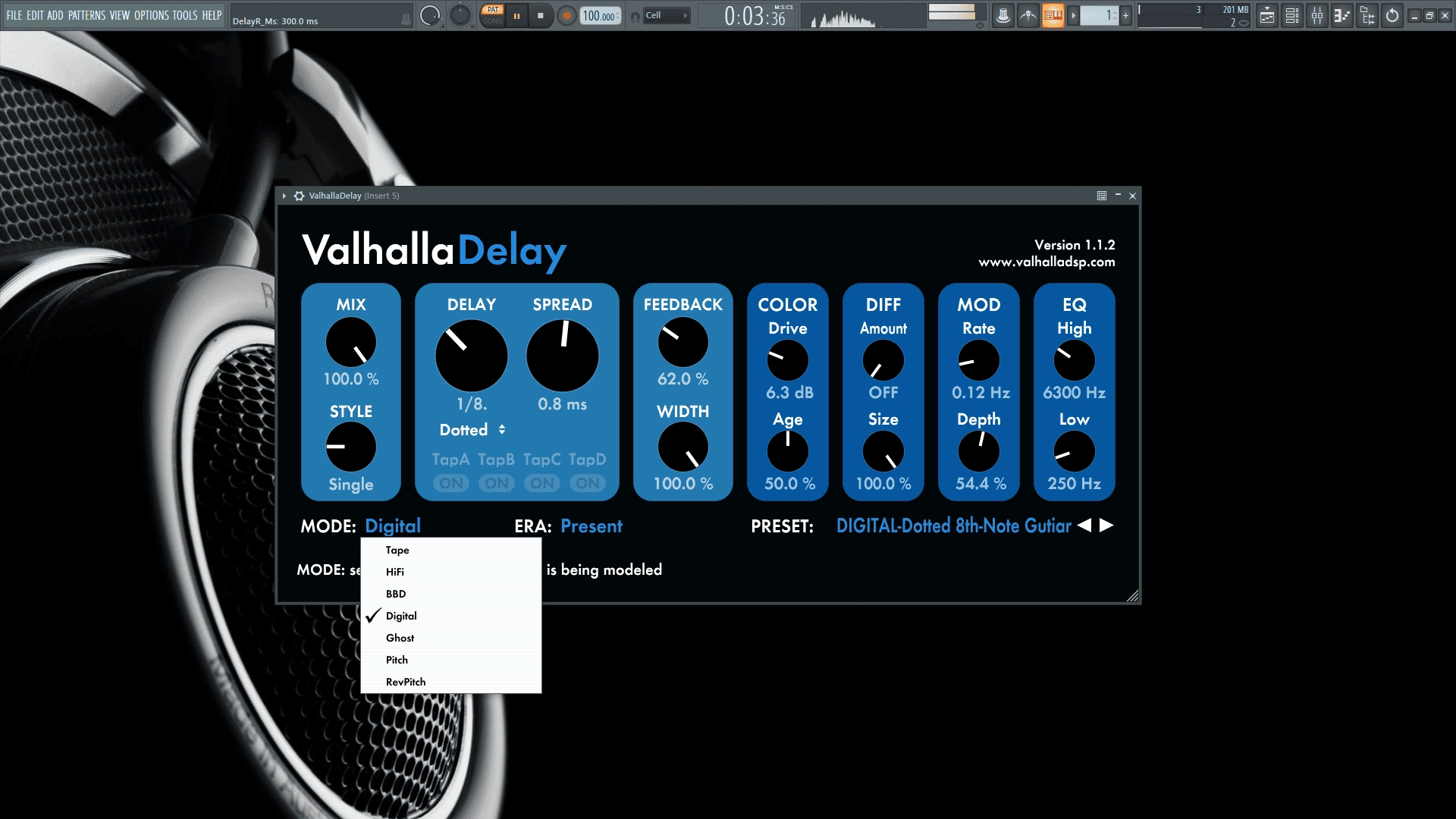This screenshot has width=1456, height=819.
Task: Select the checked Digital mode entry
Action: (451, 616)
